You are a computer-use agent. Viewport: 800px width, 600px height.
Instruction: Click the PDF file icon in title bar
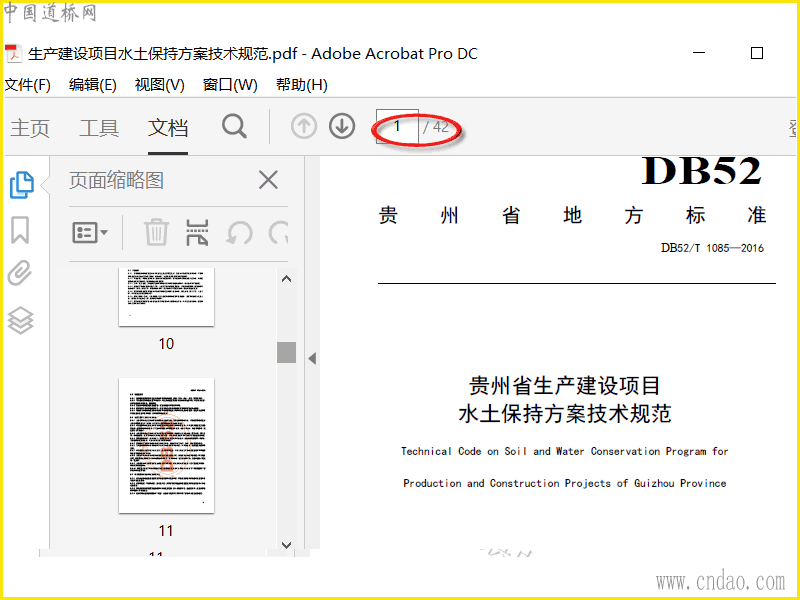(x=13, y=54)
